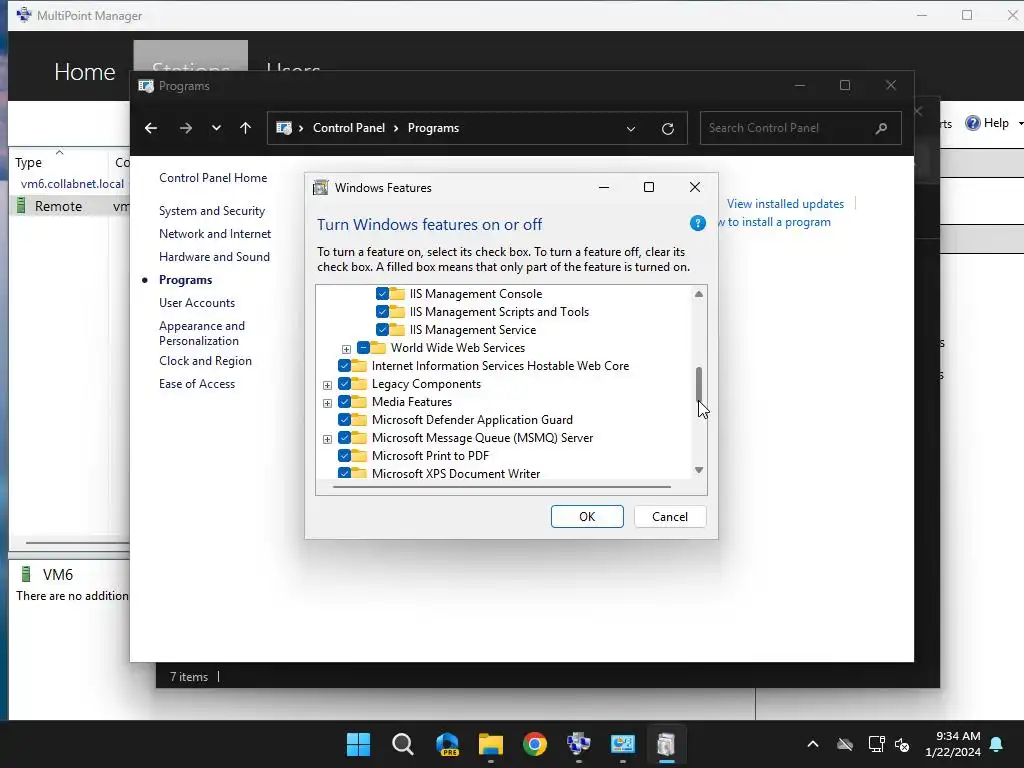Open File Explorer from taskbar
The image size is (1024, 768).
pyautogui.click(x=490, y=744)
